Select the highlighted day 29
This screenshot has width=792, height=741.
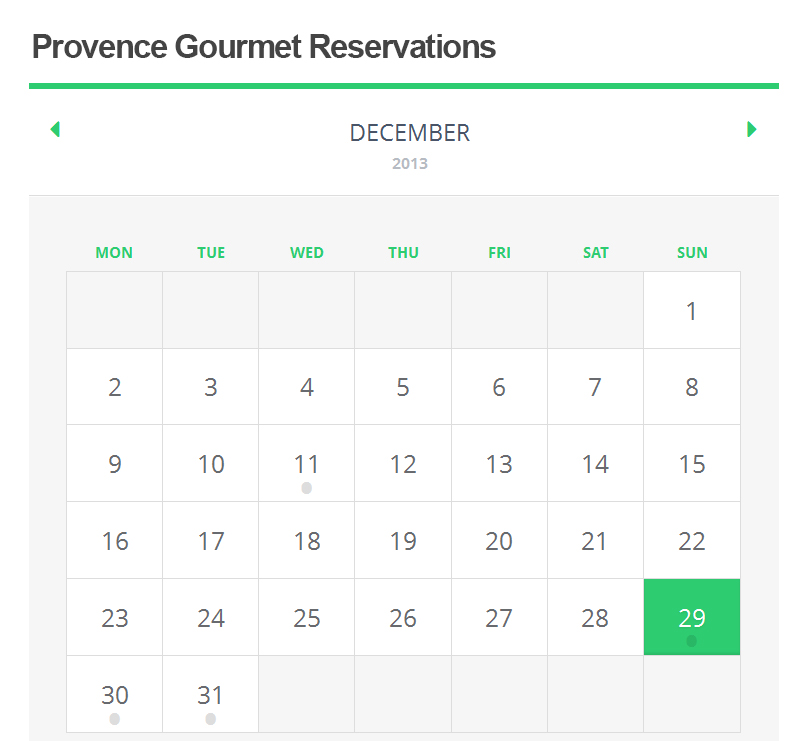692,617
